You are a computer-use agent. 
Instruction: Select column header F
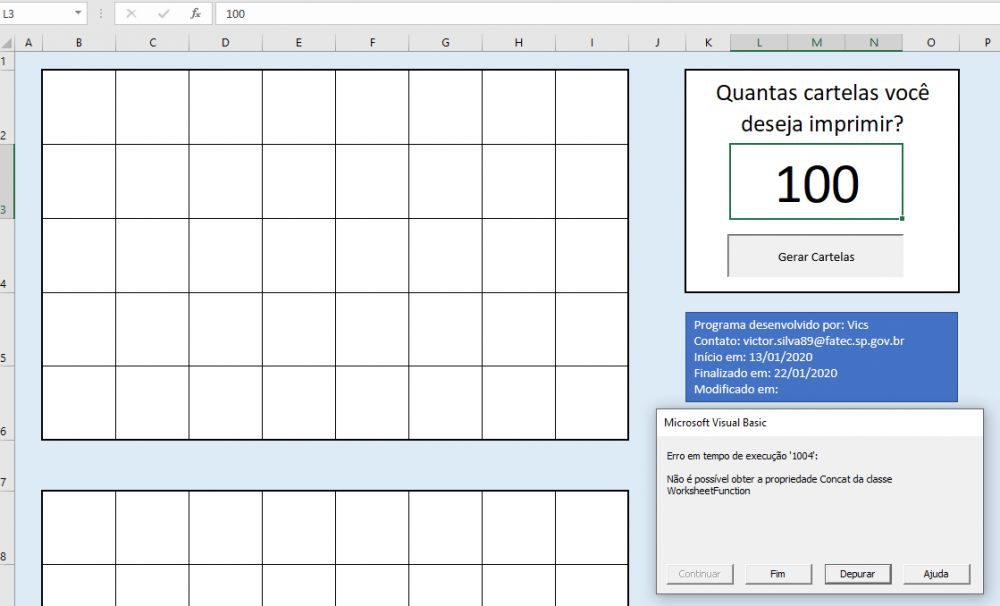[372, 43]
